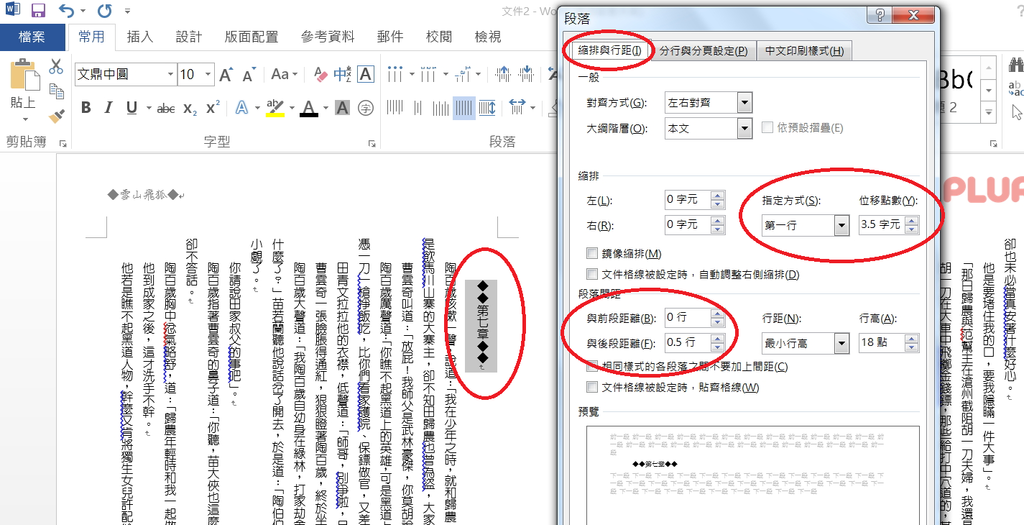
Task: Open the 中文印刷樣式(H) dialog tab
Action: [x=805, y=51]
